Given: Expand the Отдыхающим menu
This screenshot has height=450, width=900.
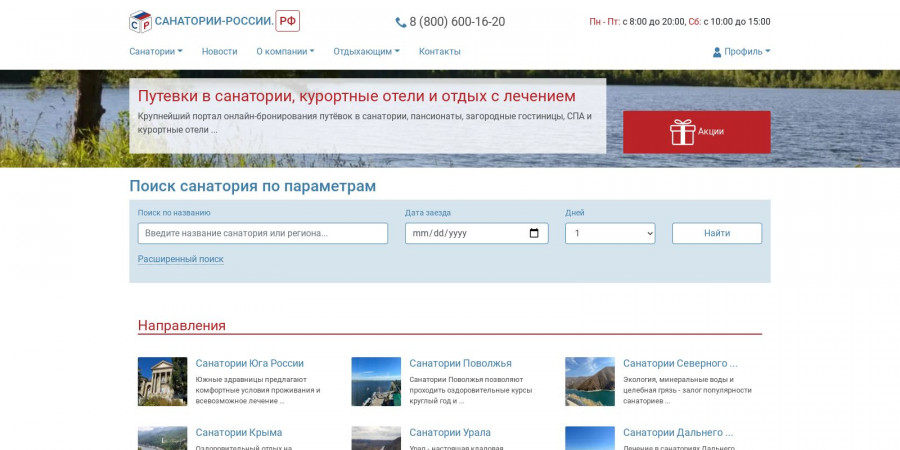Looking at the screenshot, I should point(366,51).
